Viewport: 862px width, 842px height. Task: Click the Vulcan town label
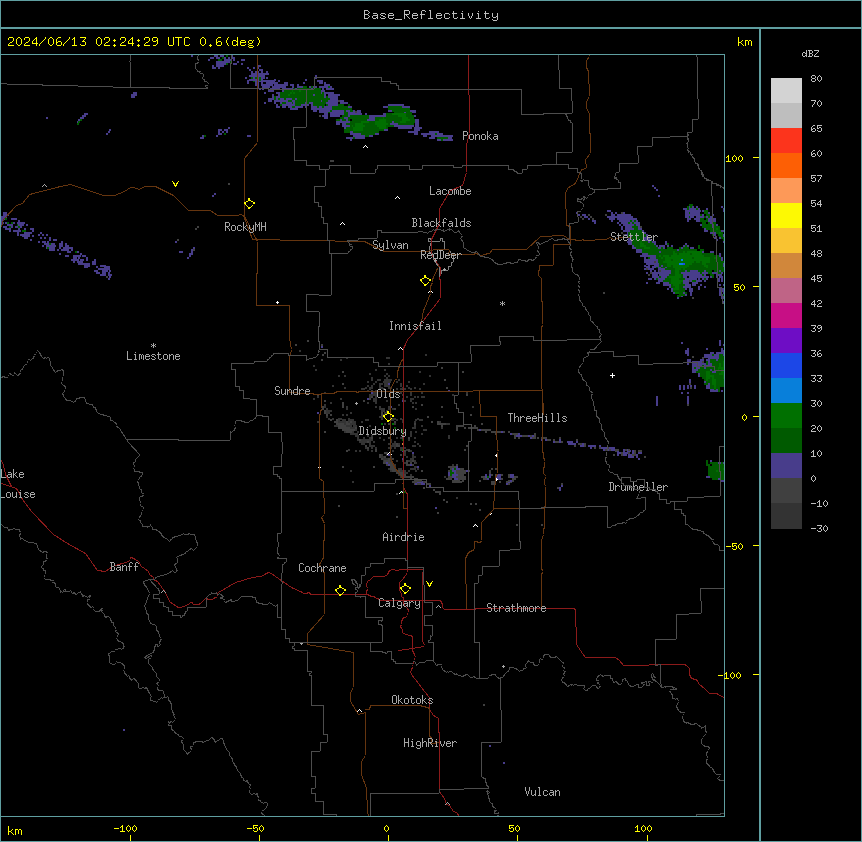tap(542, 792)
